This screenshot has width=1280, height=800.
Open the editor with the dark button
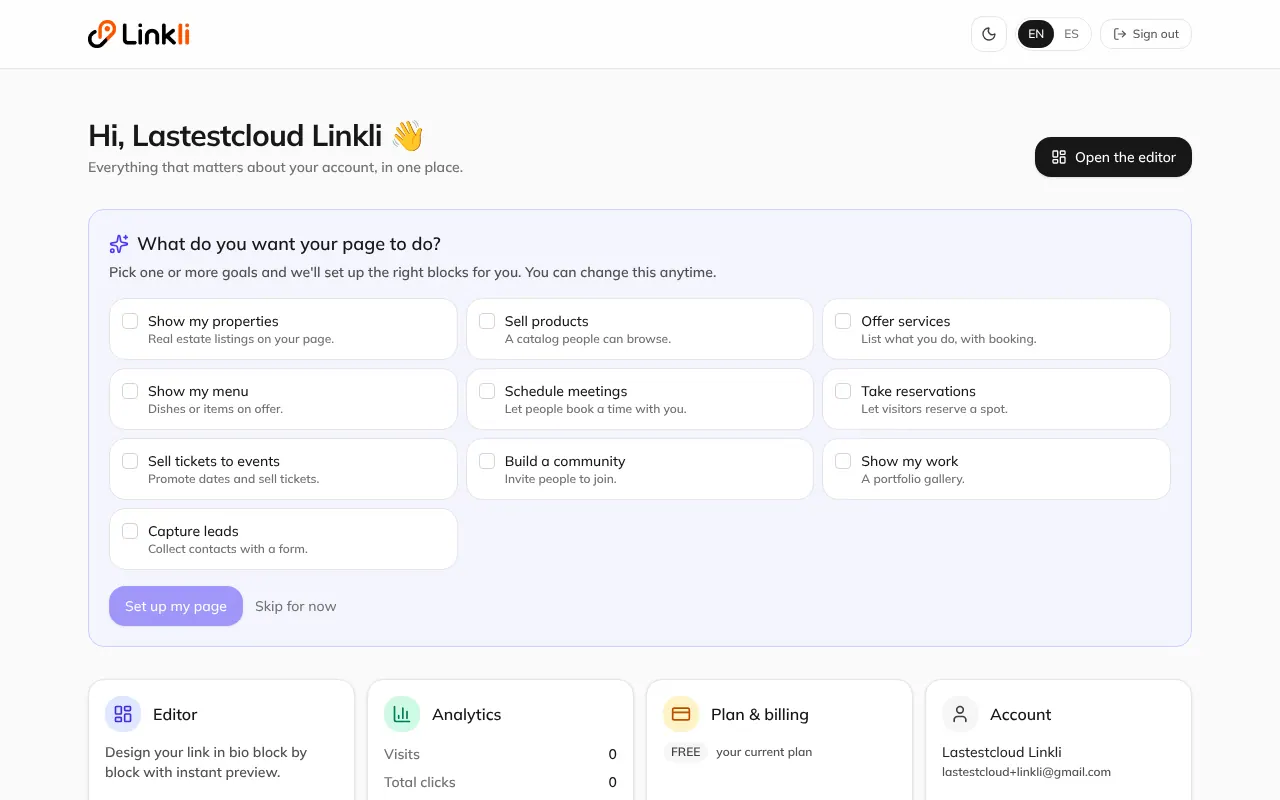coord(1113,157)
